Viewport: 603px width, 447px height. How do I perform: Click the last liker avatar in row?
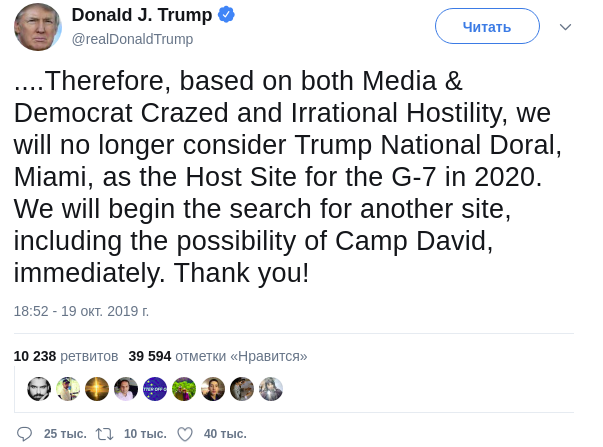[x=271, y=389]
